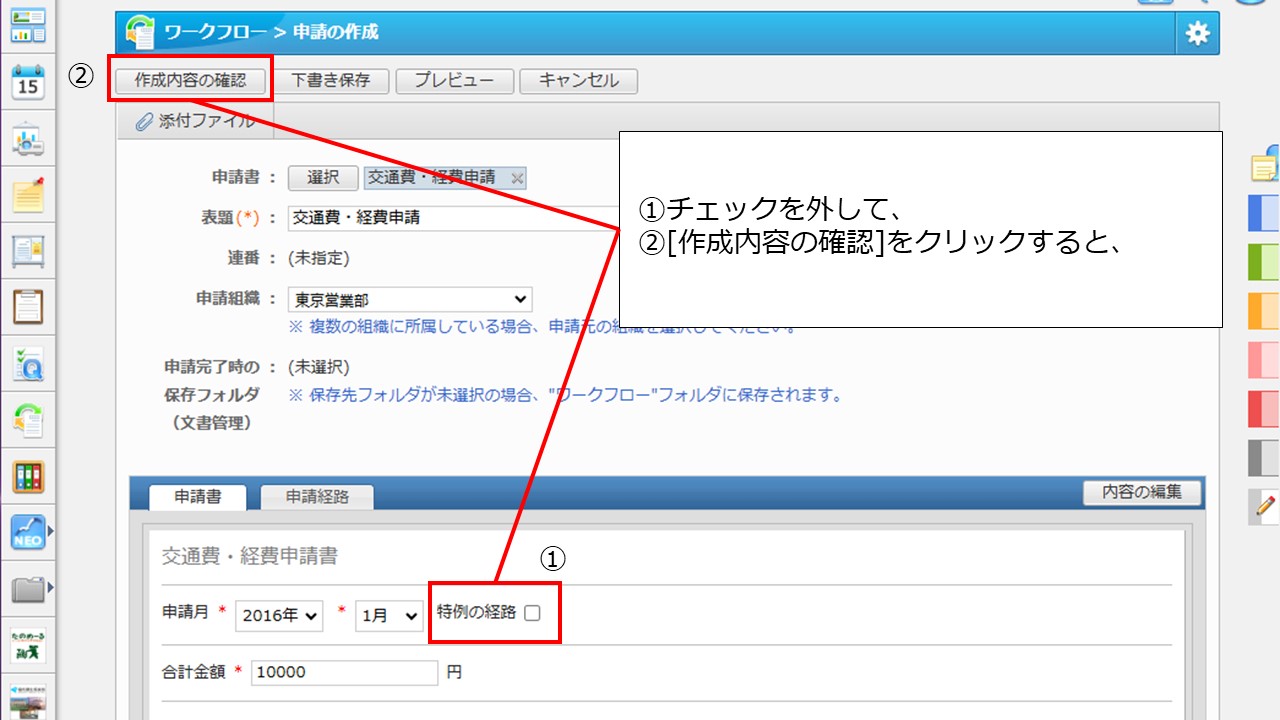1280x720 pixels.
Task: Expand the 申請組織 dropdown showing 東京営業部
Action: coord(410,299)
